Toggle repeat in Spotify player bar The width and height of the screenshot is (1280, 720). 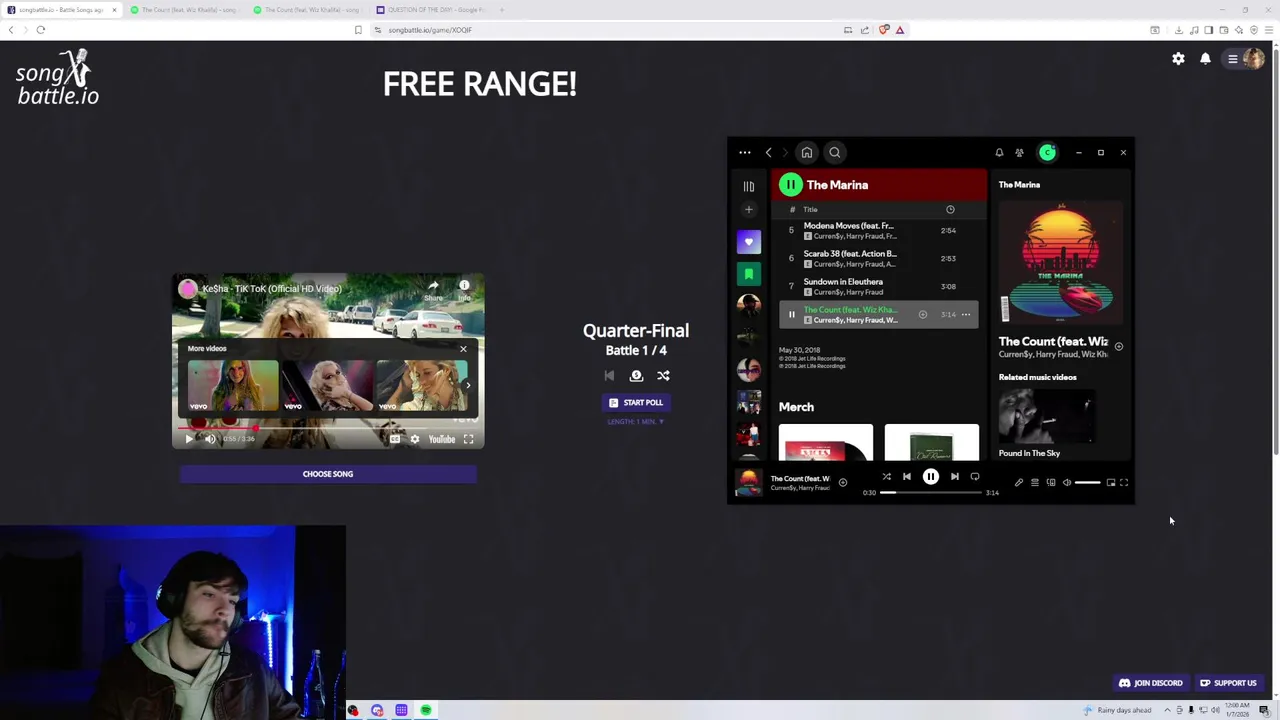(975, 477)
